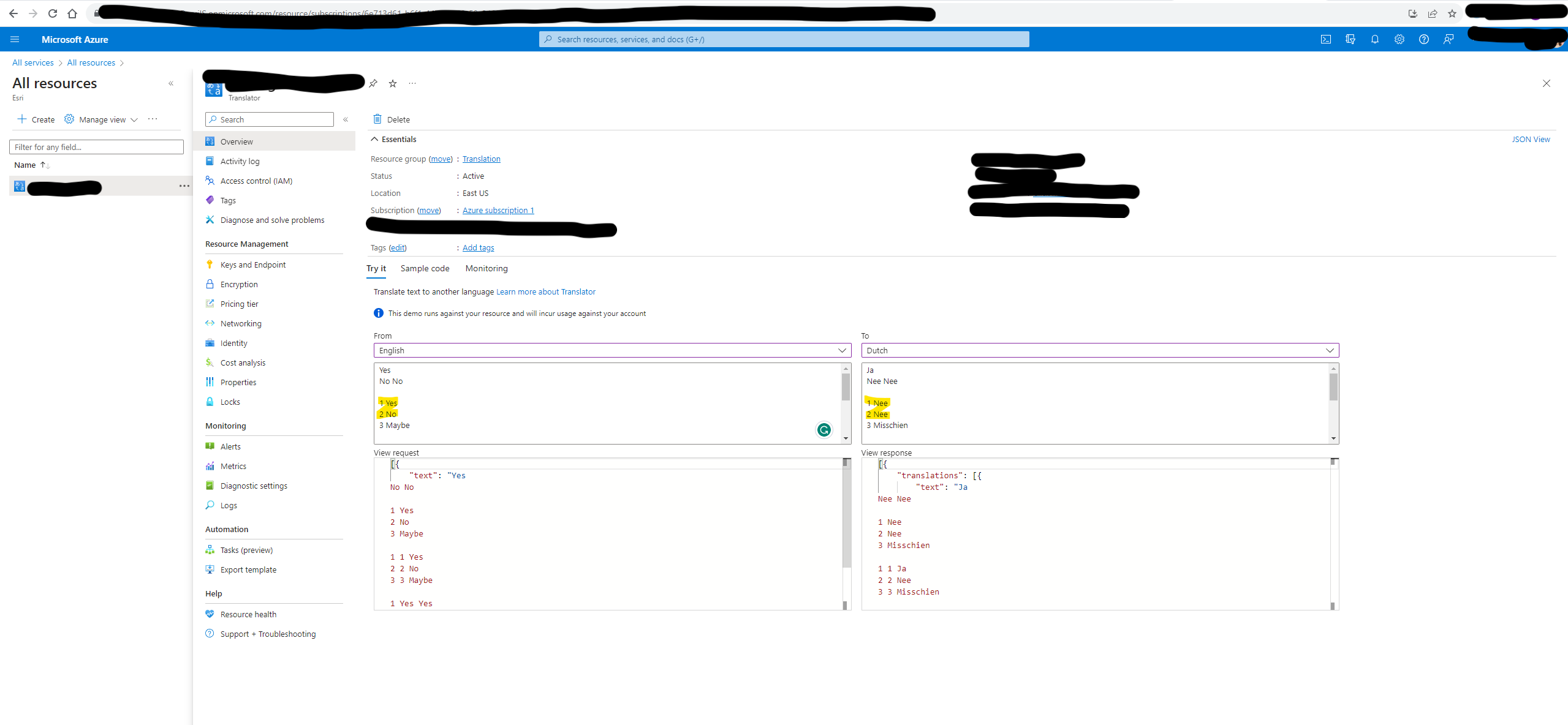Open Cost analysis

tap(243, 362)
